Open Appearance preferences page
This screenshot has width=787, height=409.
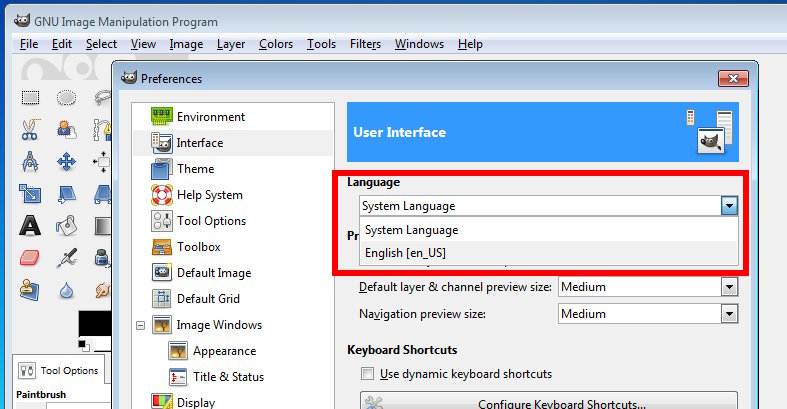pos(224,351)
